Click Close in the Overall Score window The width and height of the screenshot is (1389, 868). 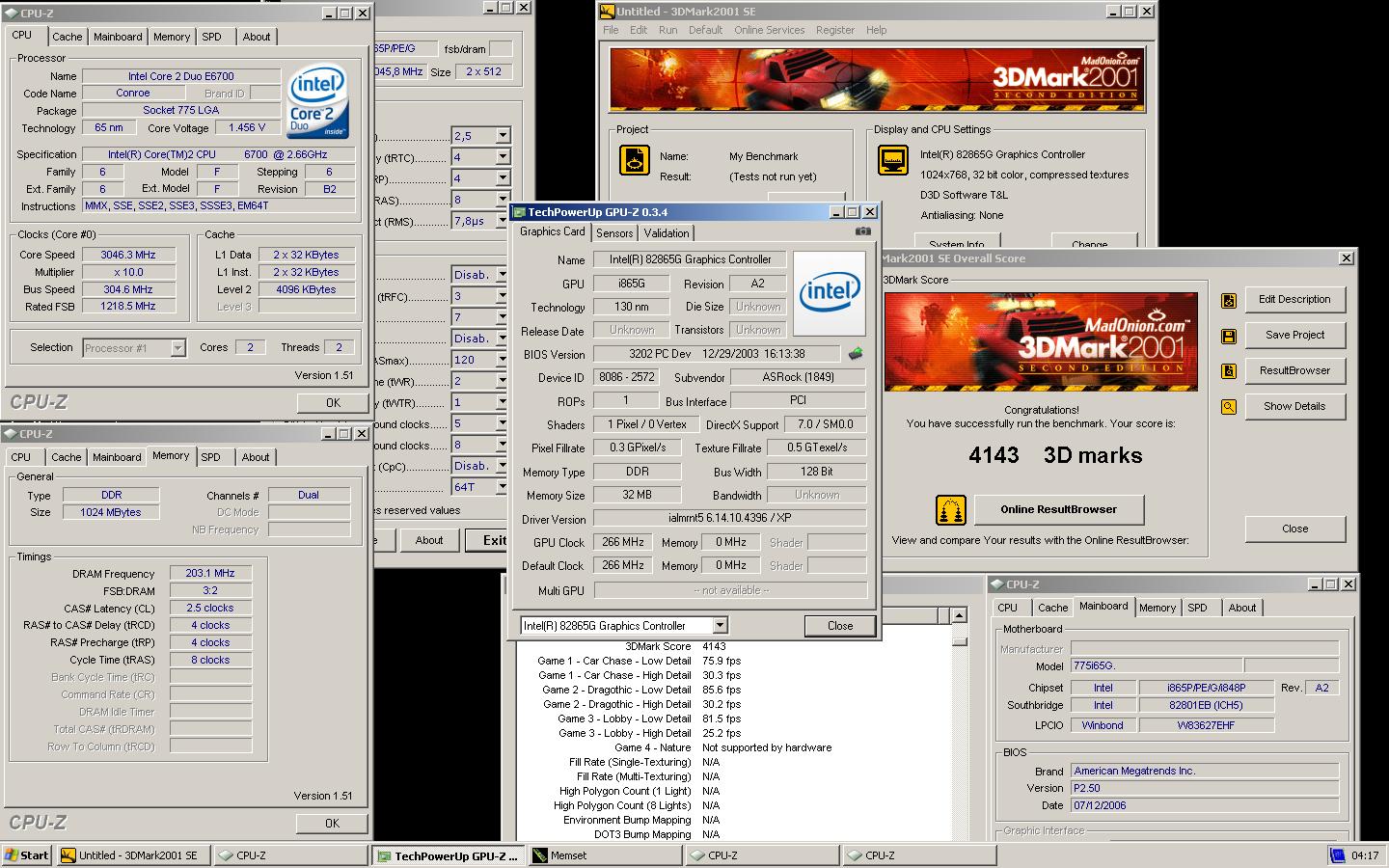click(1294, 529)
